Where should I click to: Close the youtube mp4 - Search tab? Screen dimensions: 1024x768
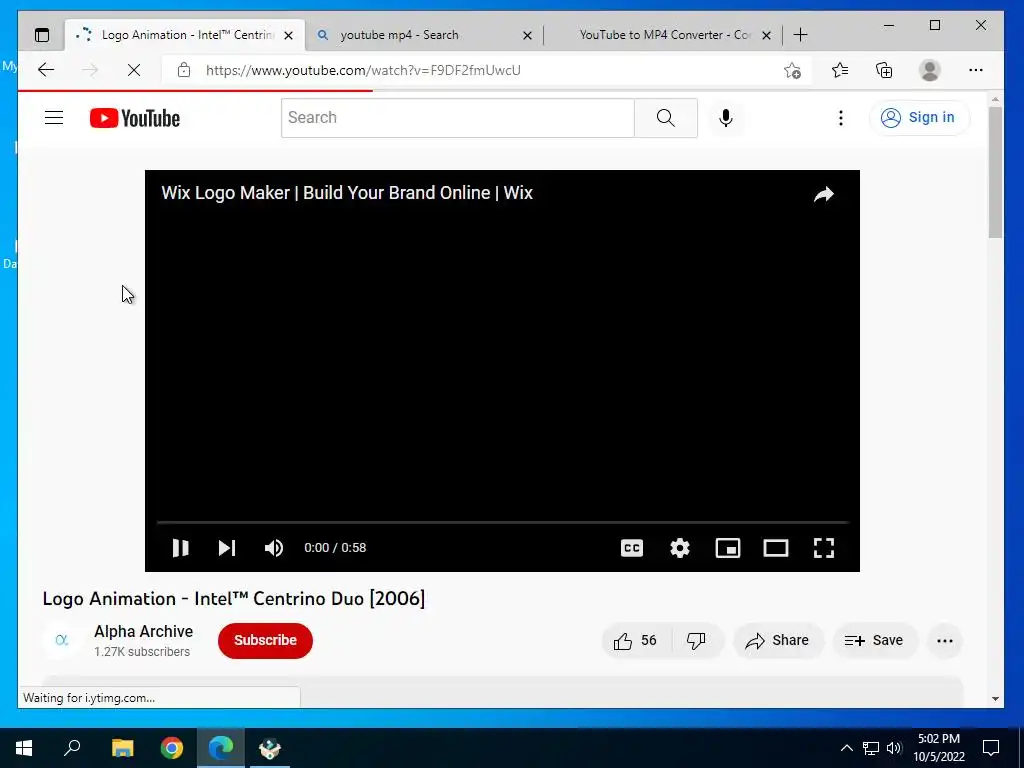528,35
